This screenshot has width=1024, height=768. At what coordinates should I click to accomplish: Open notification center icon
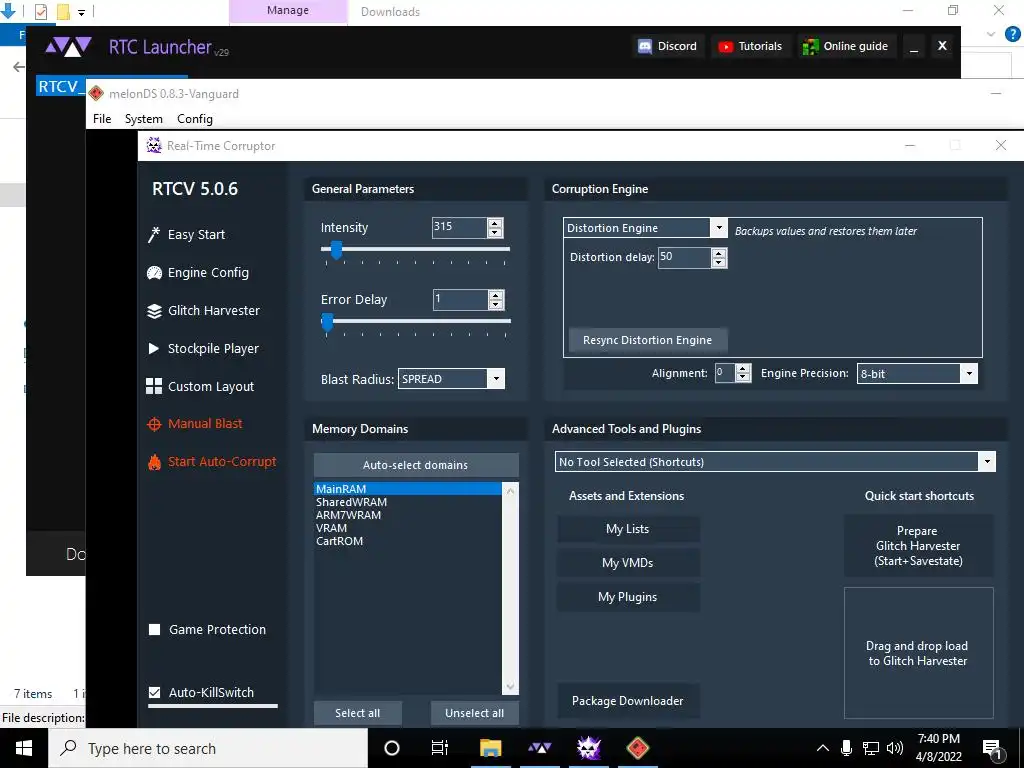point(993,749)
